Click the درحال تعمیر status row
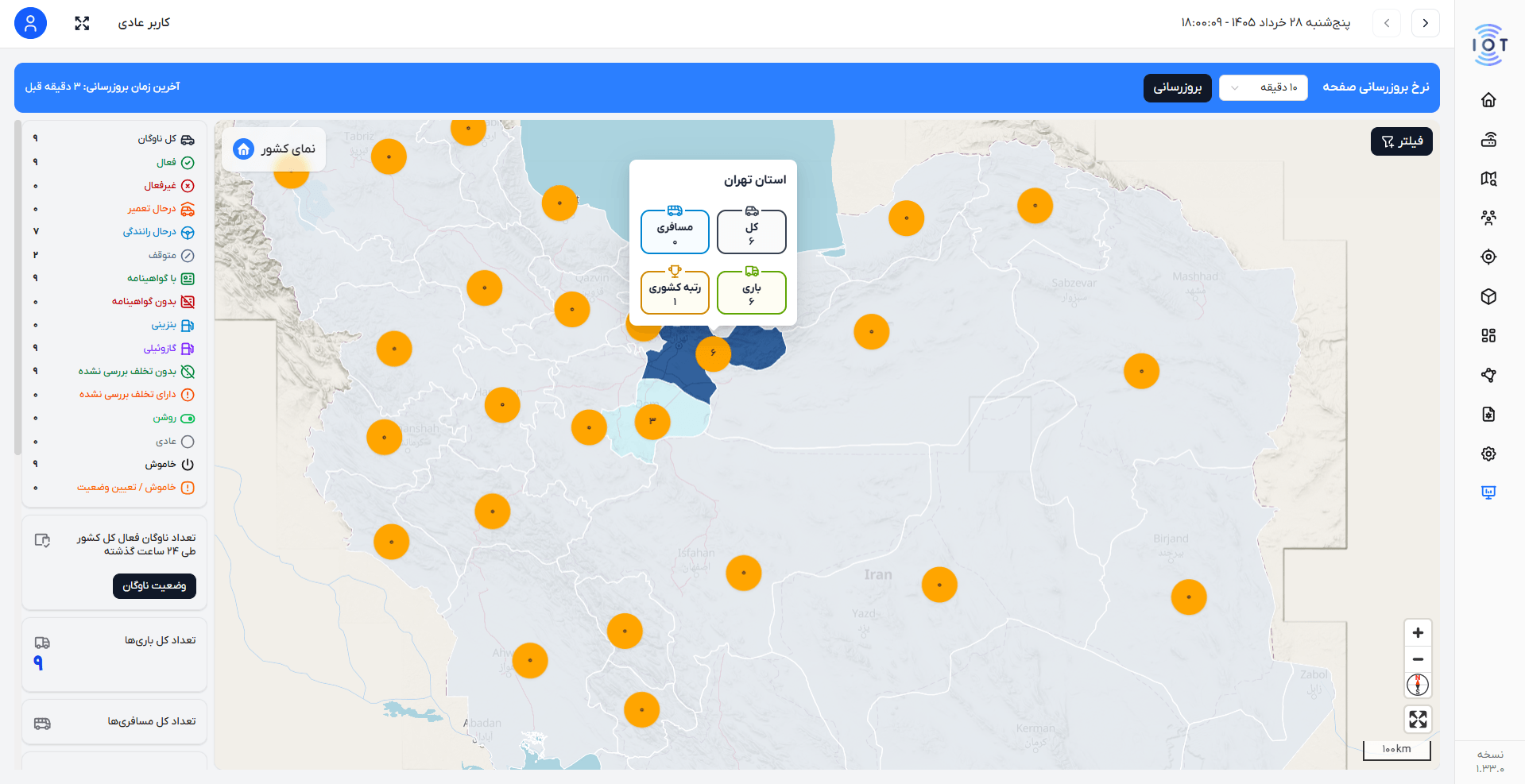 (x=114, y=209)
